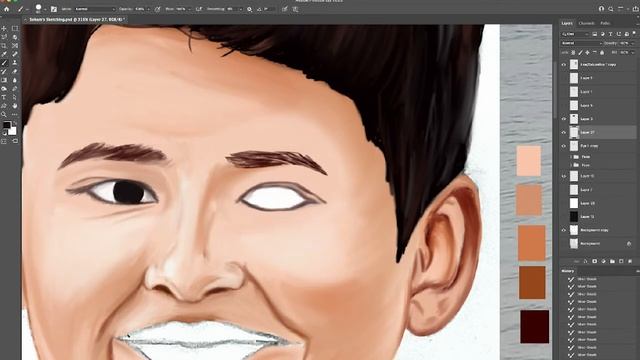Select the Layers tab
The image size is (640, 360).
pyautogui.click(x=567, y=23)
